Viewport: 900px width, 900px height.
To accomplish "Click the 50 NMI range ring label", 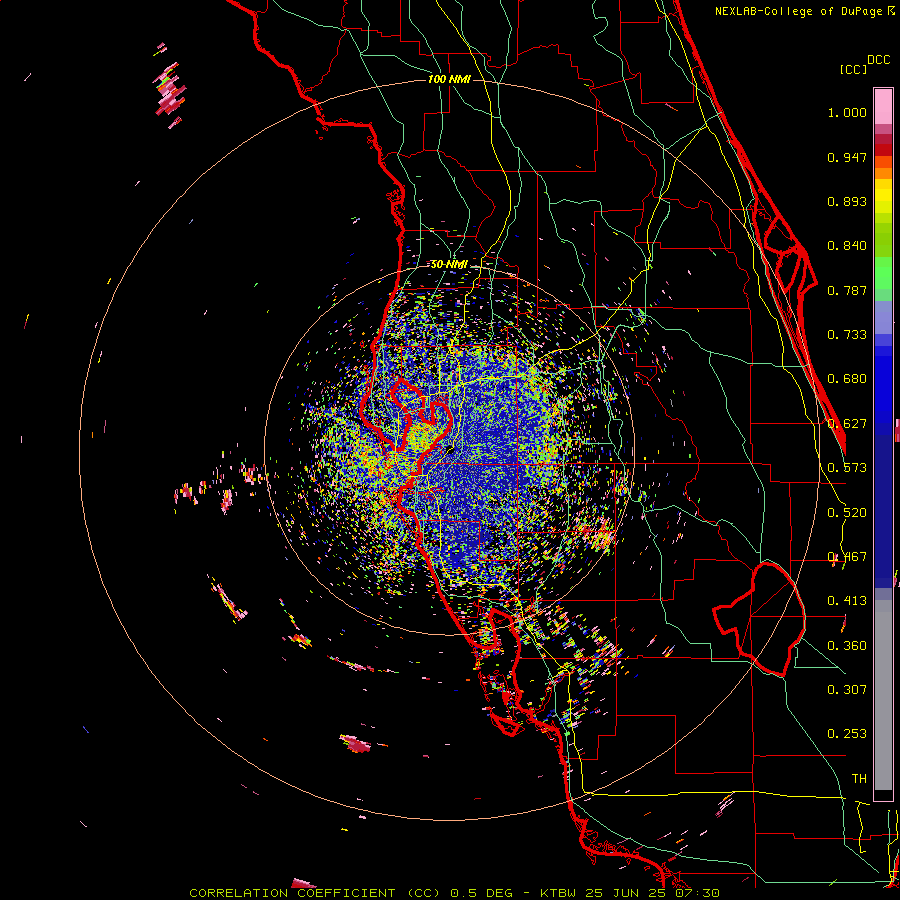I will (x=449, y=264).
